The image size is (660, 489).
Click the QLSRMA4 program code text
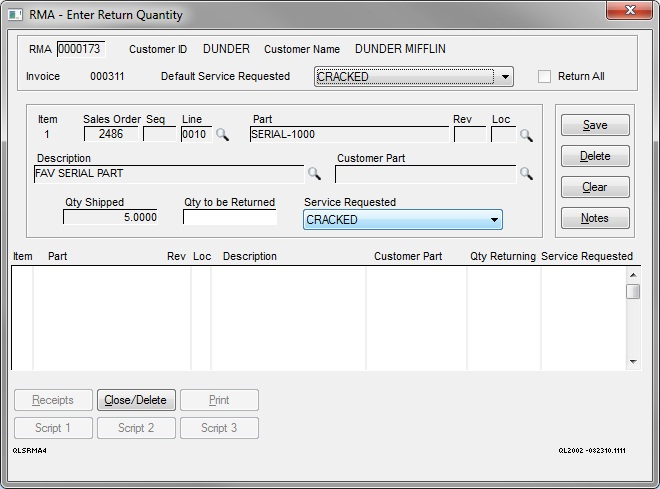point(29,450)
